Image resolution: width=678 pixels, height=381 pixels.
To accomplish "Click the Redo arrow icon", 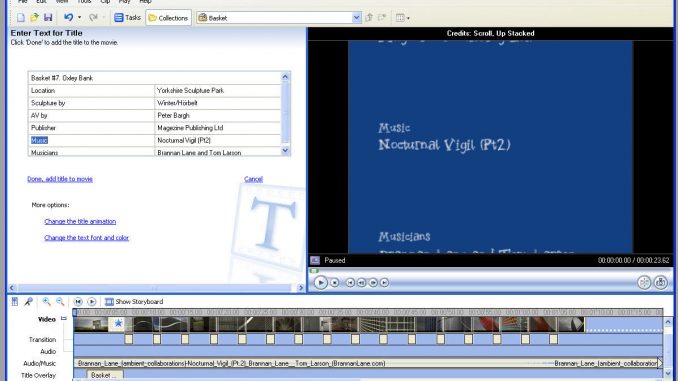I will 93,18.
